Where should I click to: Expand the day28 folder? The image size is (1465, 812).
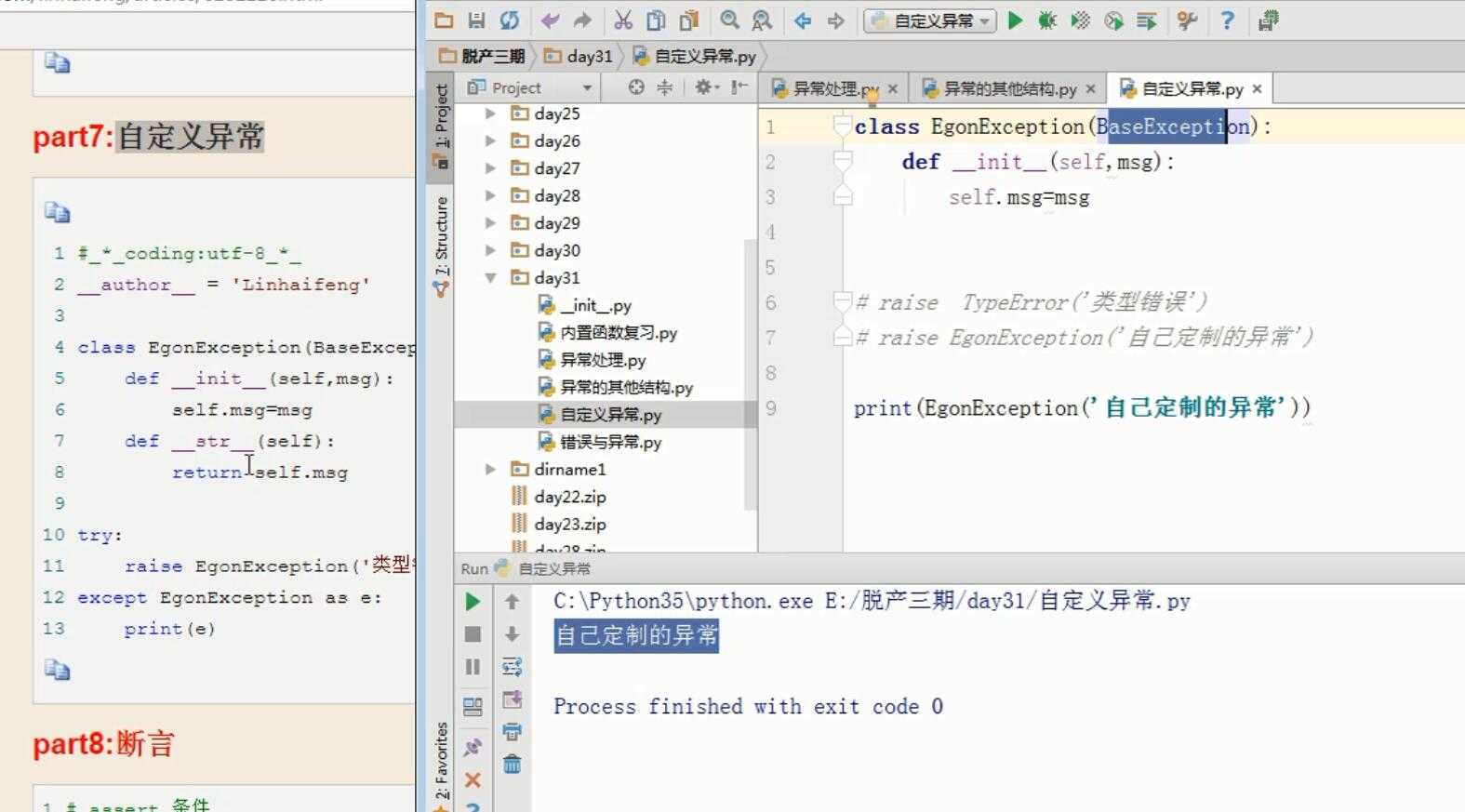click(x=490, y=195)
